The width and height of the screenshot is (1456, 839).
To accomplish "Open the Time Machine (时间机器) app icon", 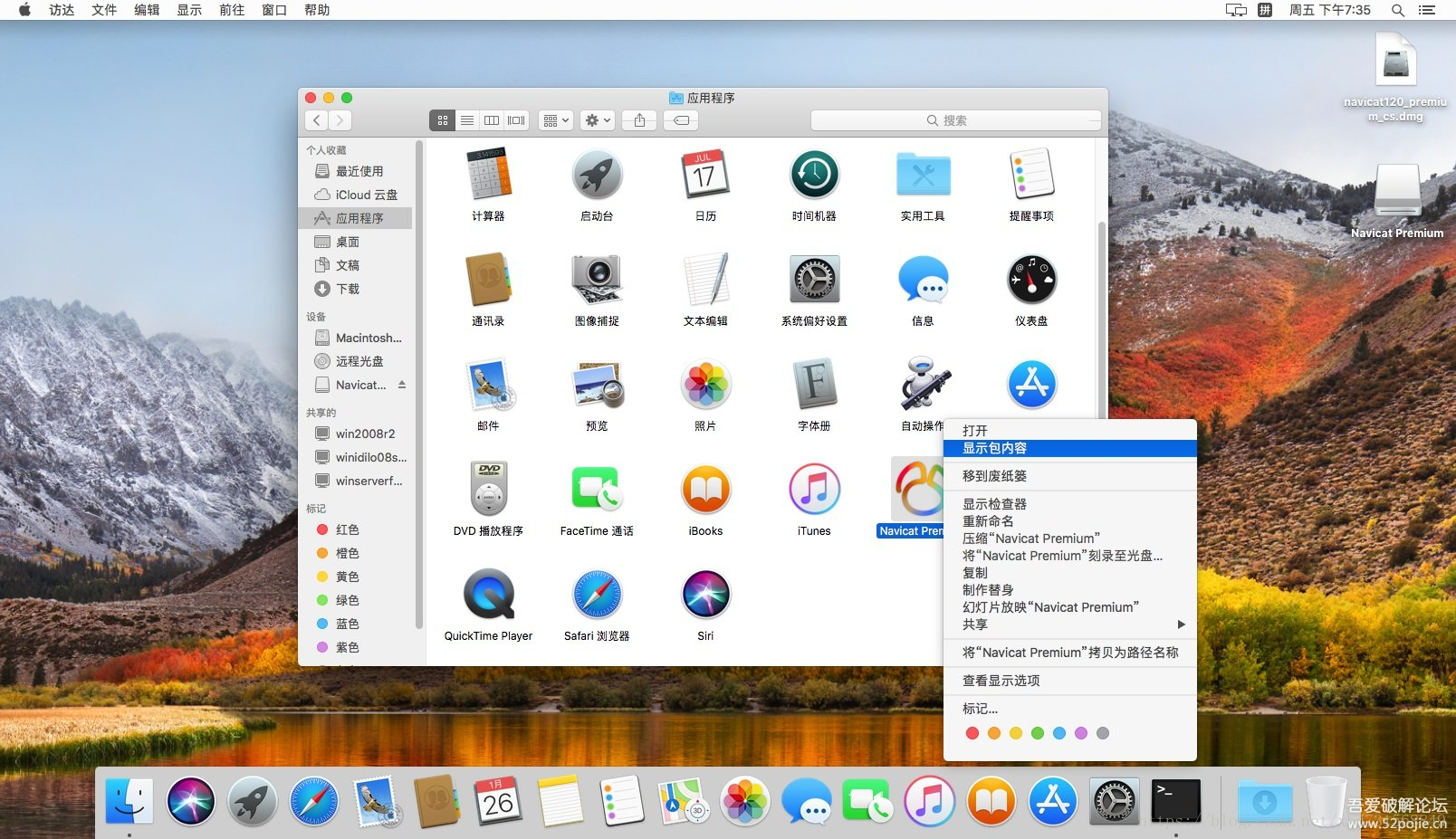I will coord(814,175).
